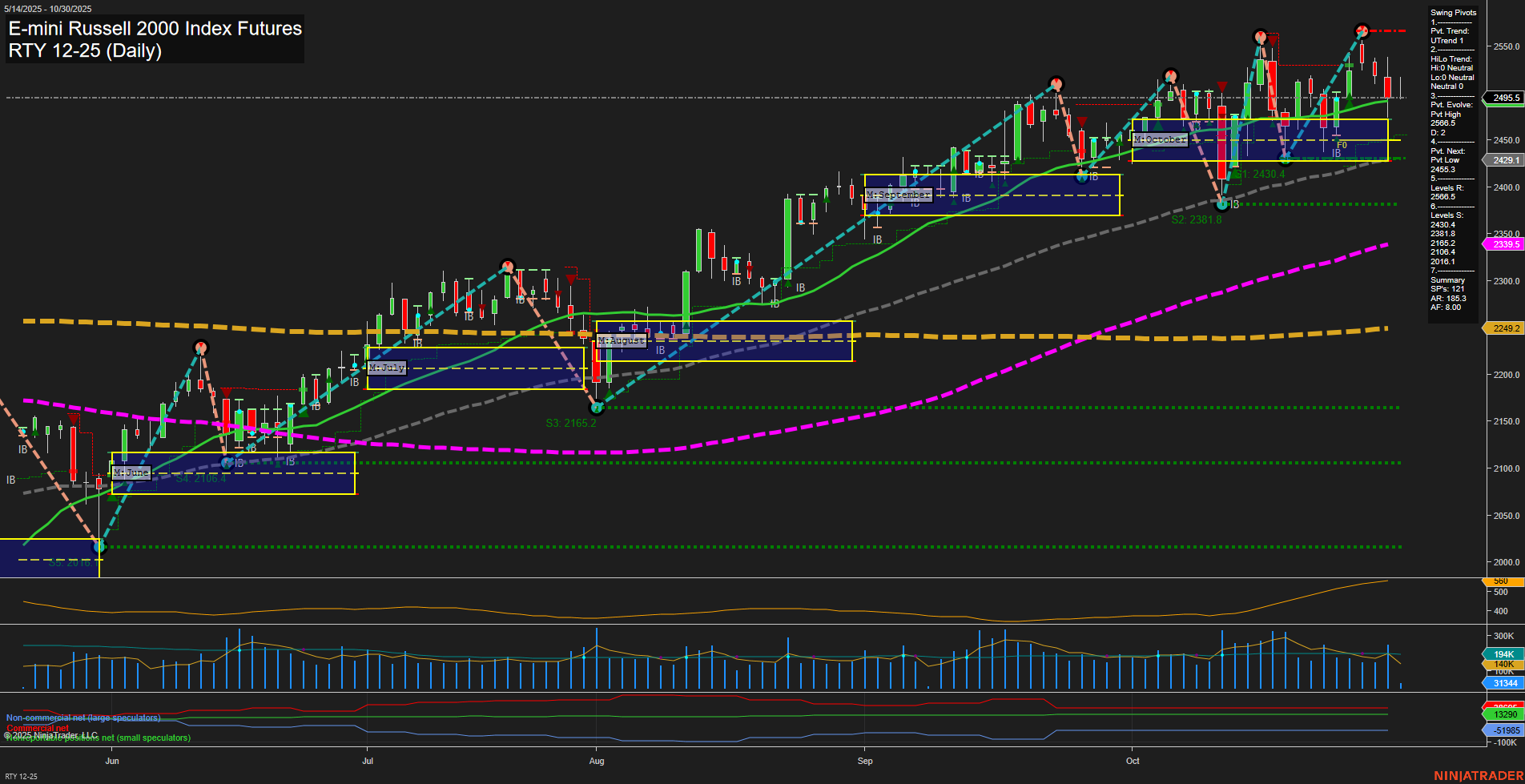Click the gray 2429.1 price marker
1525x784 pixels.
[x=1505, y=160]
